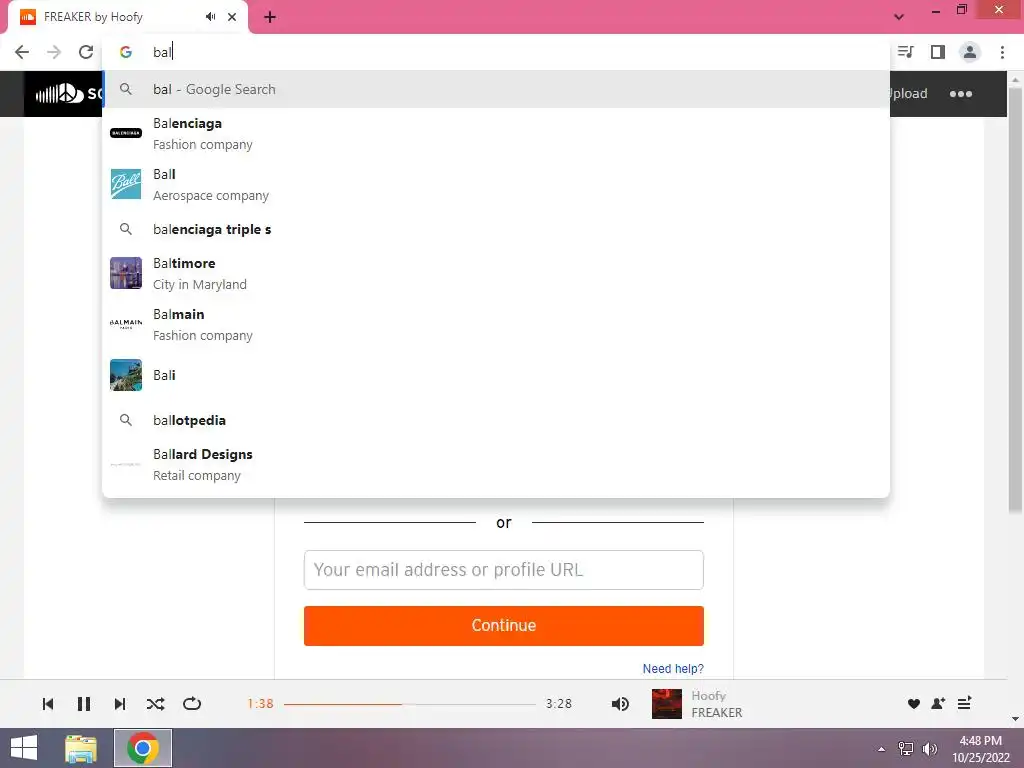Open the network icon in the system tray
This screenshot has height=768, width=1024.
click(906, 749)
